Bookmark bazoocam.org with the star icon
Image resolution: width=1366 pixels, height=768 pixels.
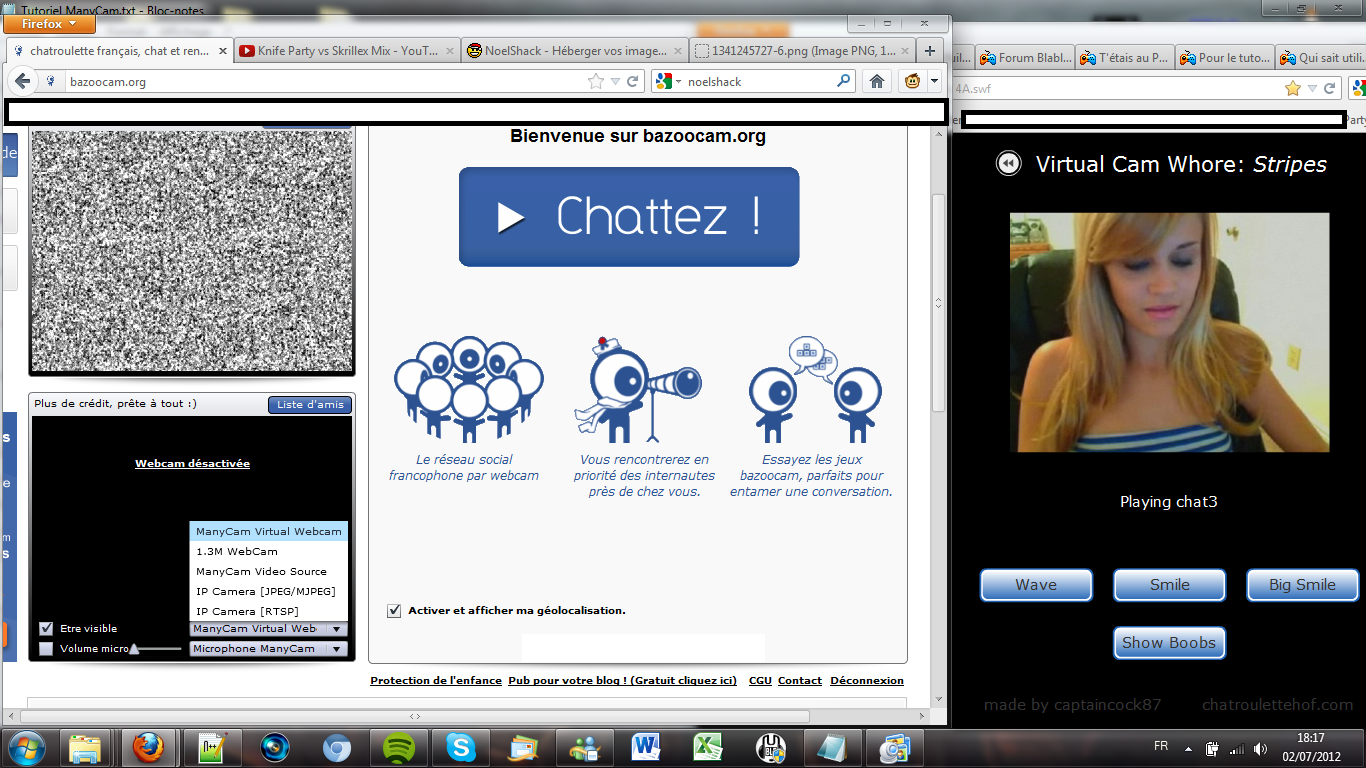[x=596, y=81]
